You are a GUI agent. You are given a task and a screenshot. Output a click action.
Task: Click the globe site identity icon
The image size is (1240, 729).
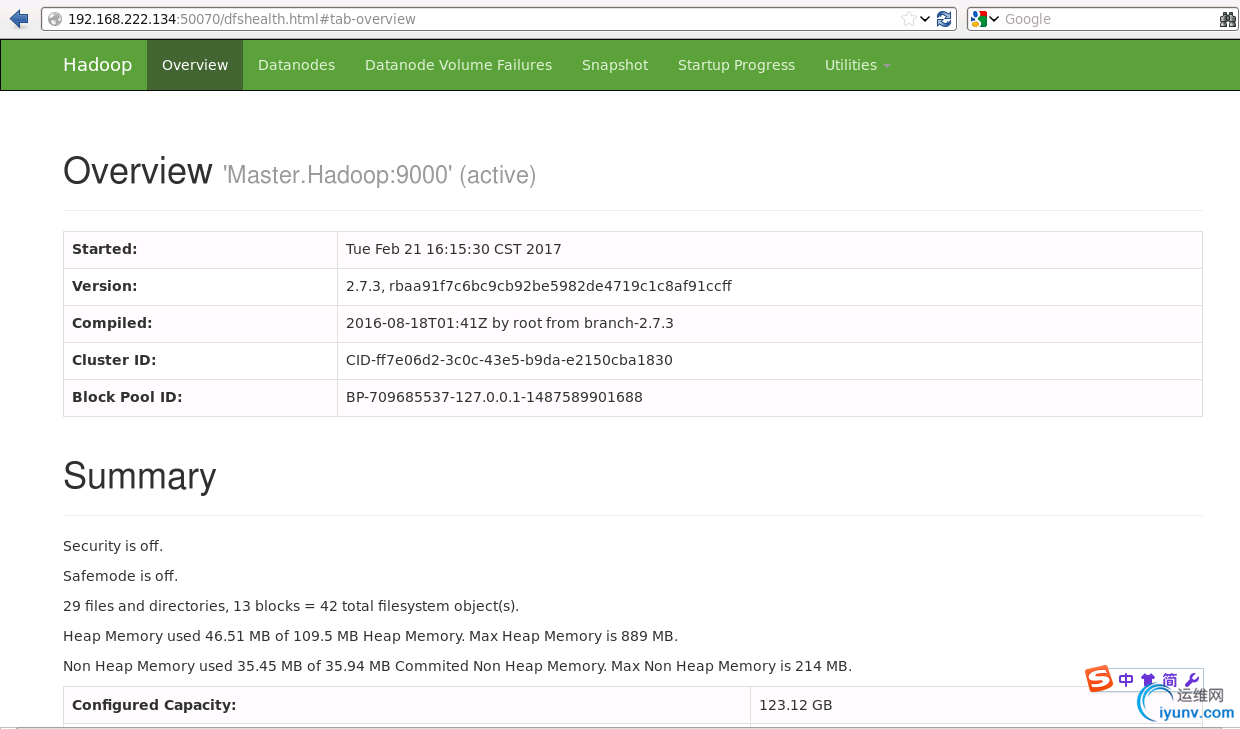point(55,19)
